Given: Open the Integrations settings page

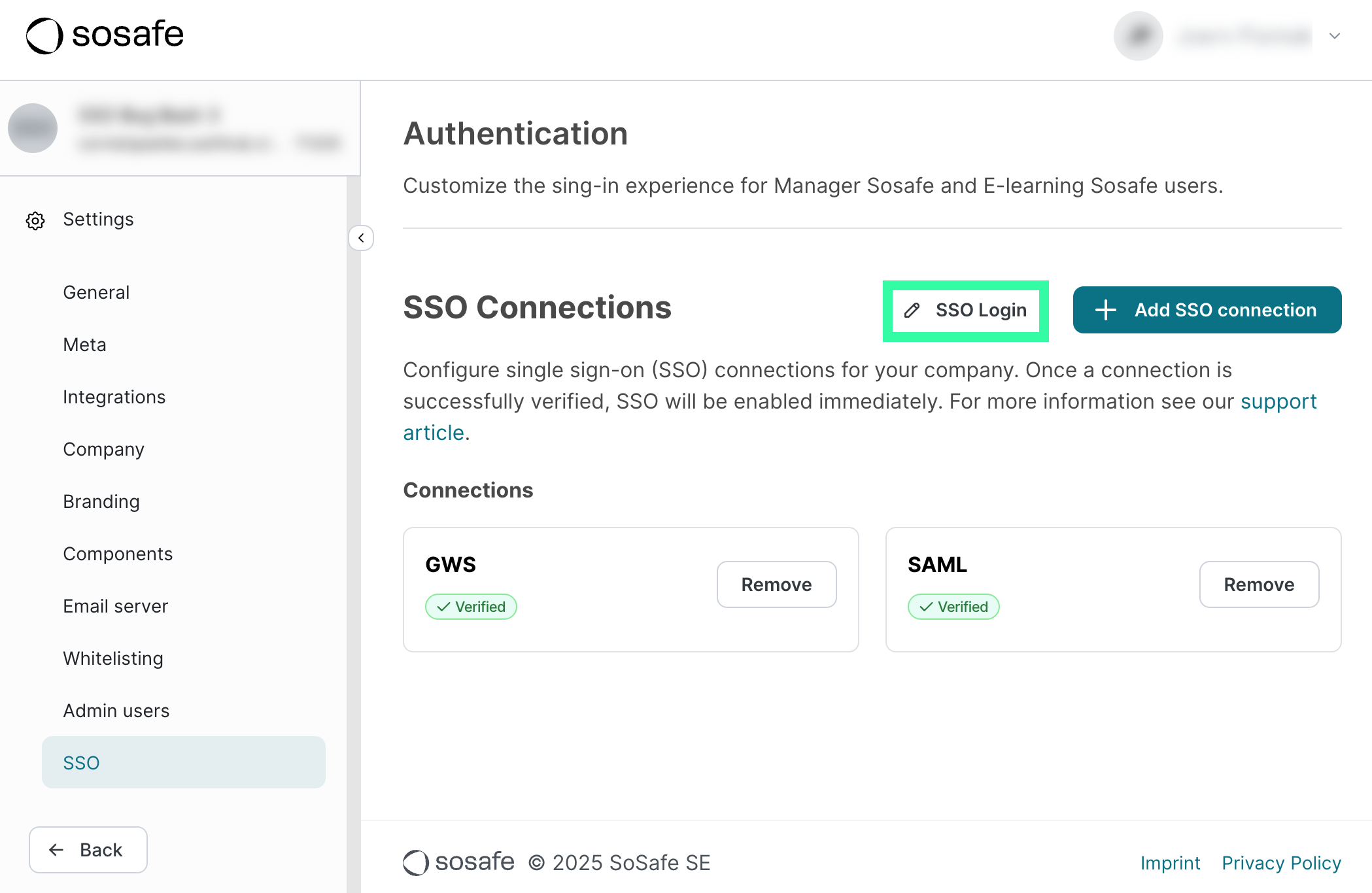Looking at the screenshot, I should [x=114, y=397].
